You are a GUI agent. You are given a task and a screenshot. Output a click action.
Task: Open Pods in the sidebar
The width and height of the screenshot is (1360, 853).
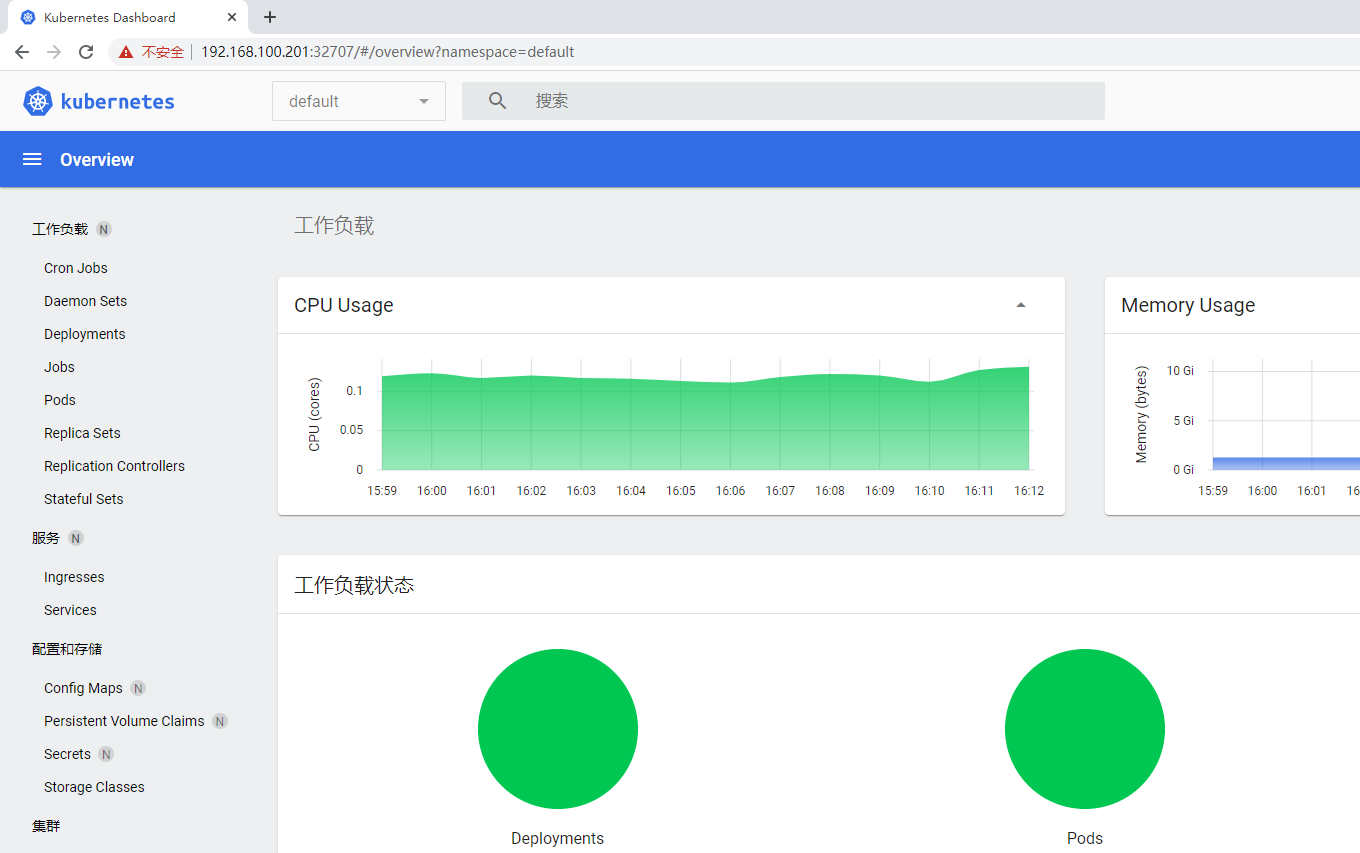(x=60, y=400)
